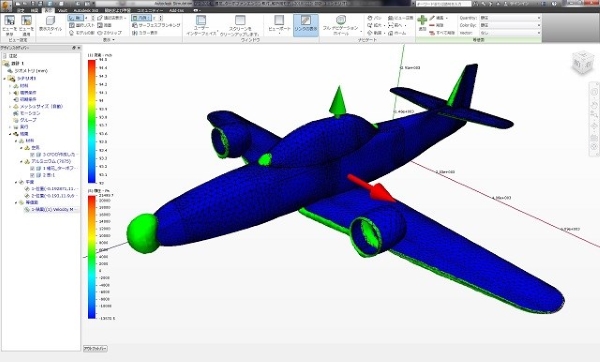The width and height of the screenshot is (600, 362).
Task: Switch to the Vault ribbon tab
Action: pos(62,10)
